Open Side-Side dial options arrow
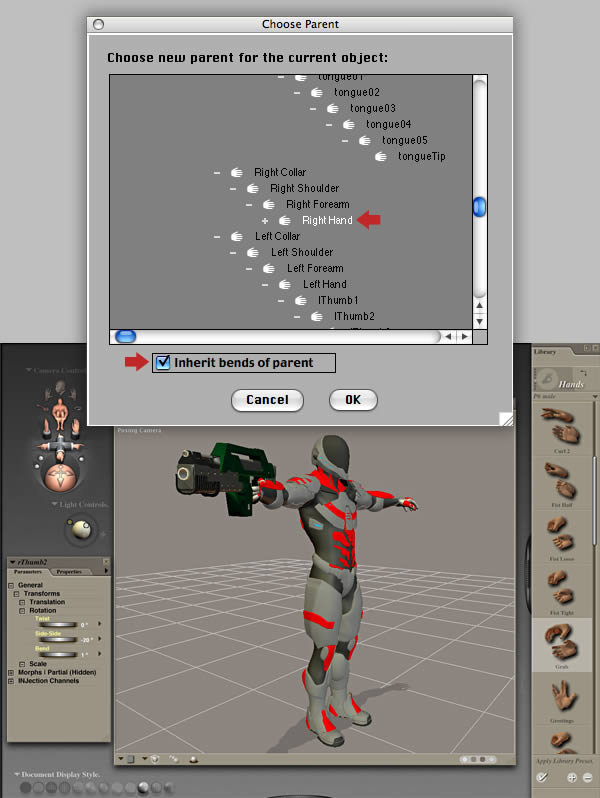 tap(100, 638)
